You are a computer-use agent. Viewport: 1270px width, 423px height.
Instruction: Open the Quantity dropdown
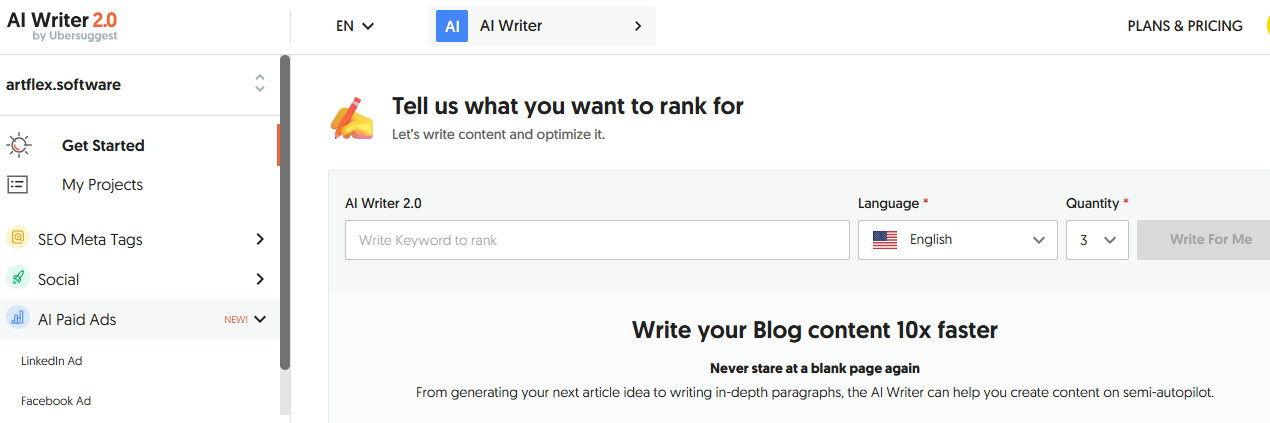(1097, 240)
